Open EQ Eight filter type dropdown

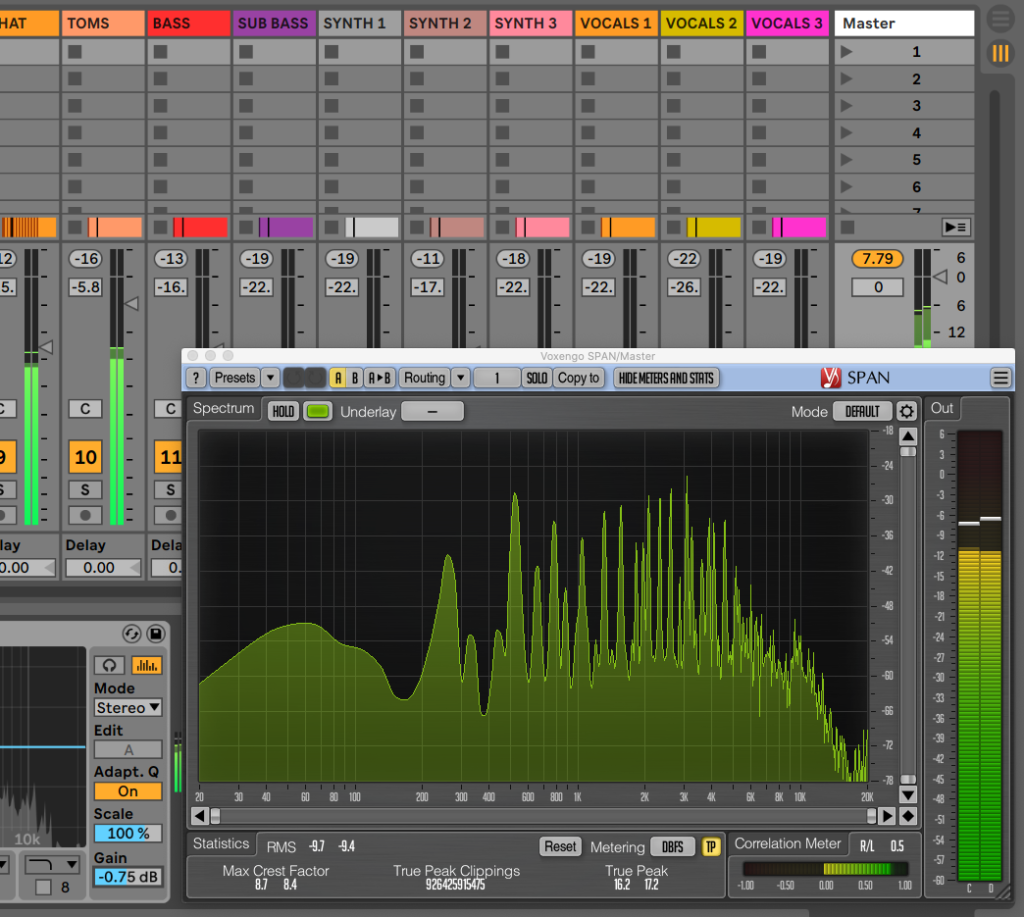coord(52,865)
